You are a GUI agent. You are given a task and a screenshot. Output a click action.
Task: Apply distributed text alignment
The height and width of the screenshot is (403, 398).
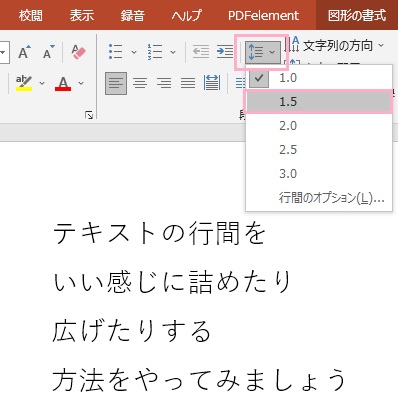click(212, 83)
